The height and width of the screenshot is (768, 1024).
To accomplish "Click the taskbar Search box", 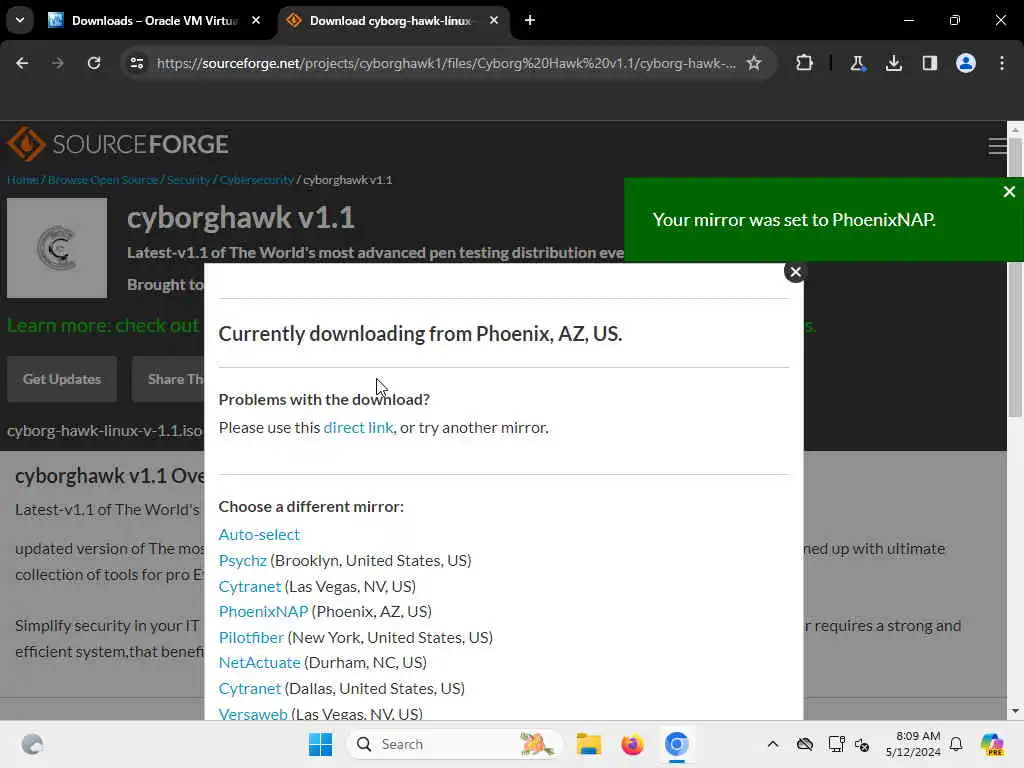I will 455,744.
